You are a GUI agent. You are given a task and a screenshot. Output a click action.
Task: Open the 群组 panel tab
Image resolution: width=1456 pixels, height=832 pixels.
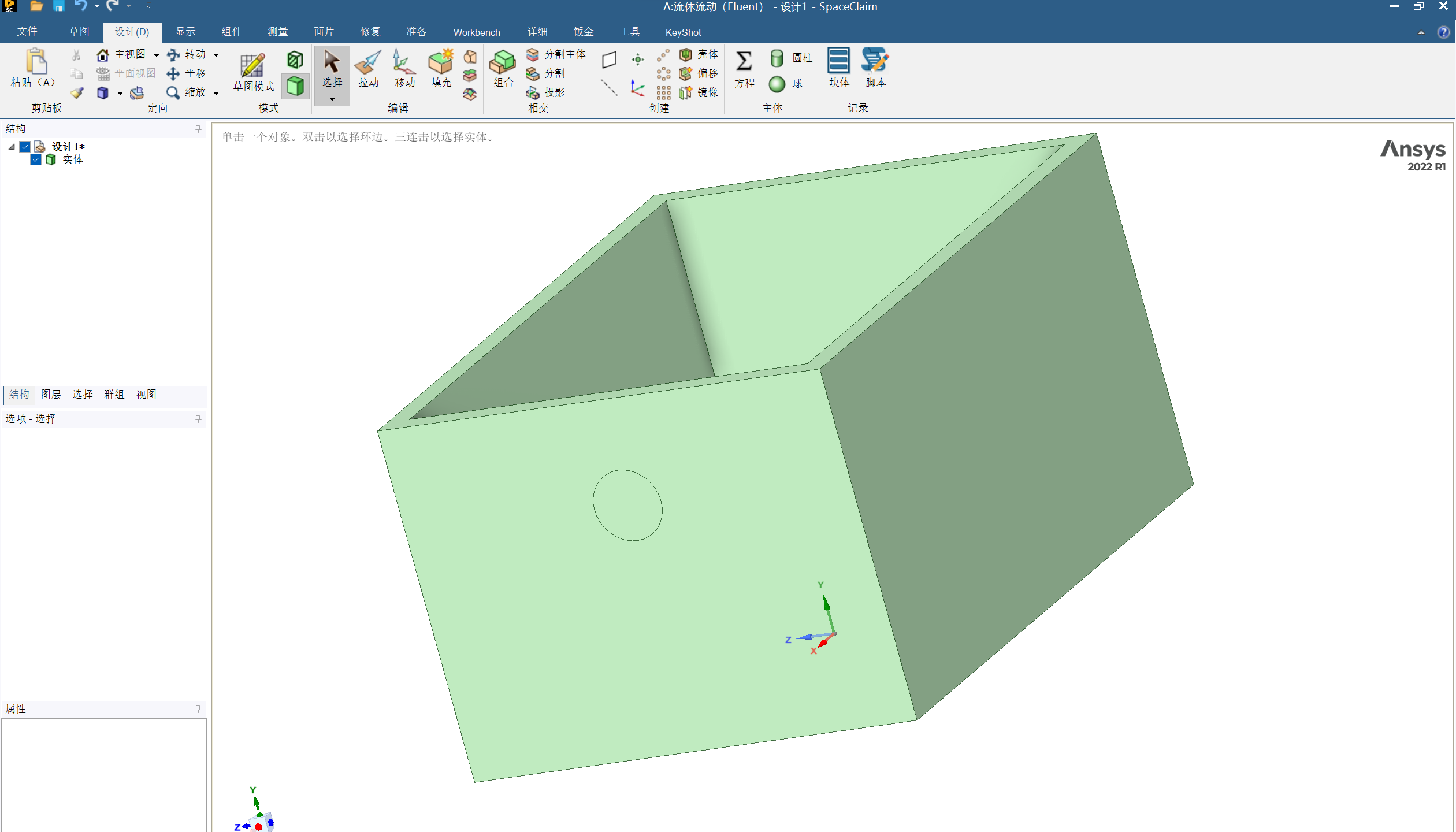114,394
